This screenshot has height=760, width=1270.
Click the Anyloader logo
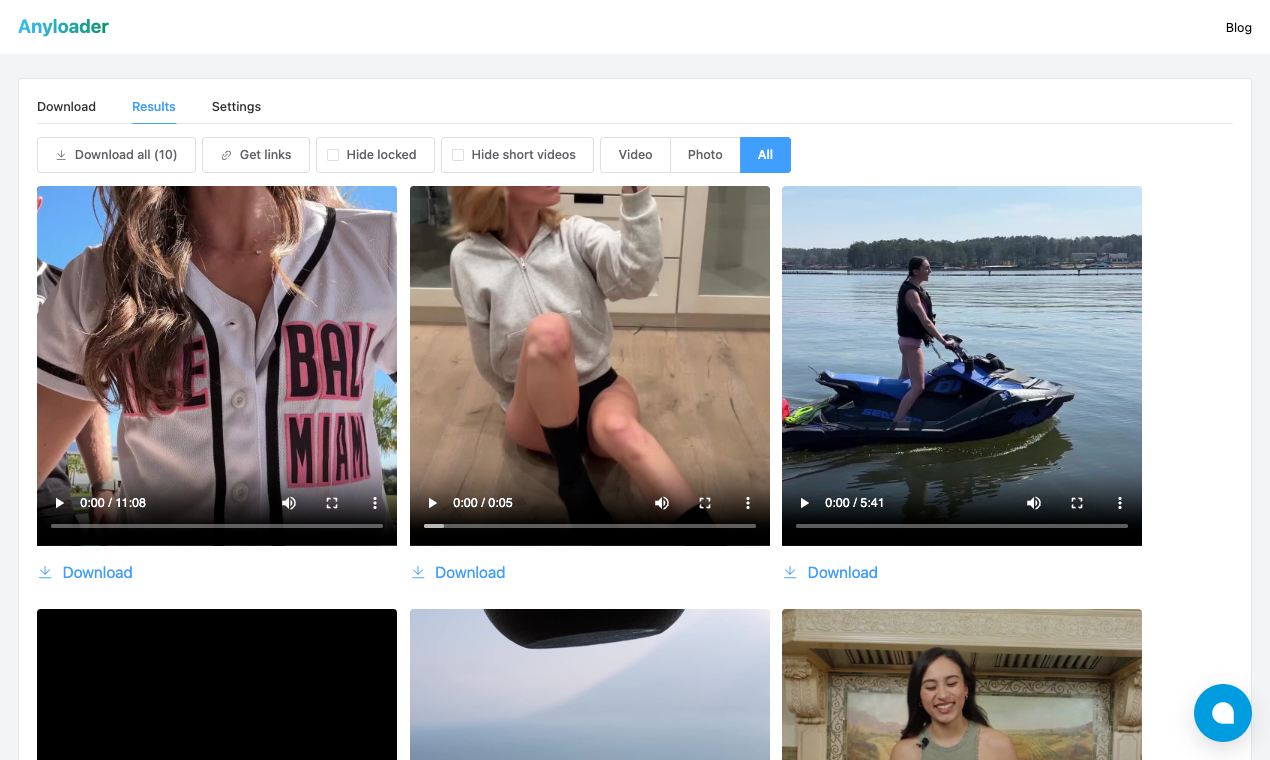point(63,27)
